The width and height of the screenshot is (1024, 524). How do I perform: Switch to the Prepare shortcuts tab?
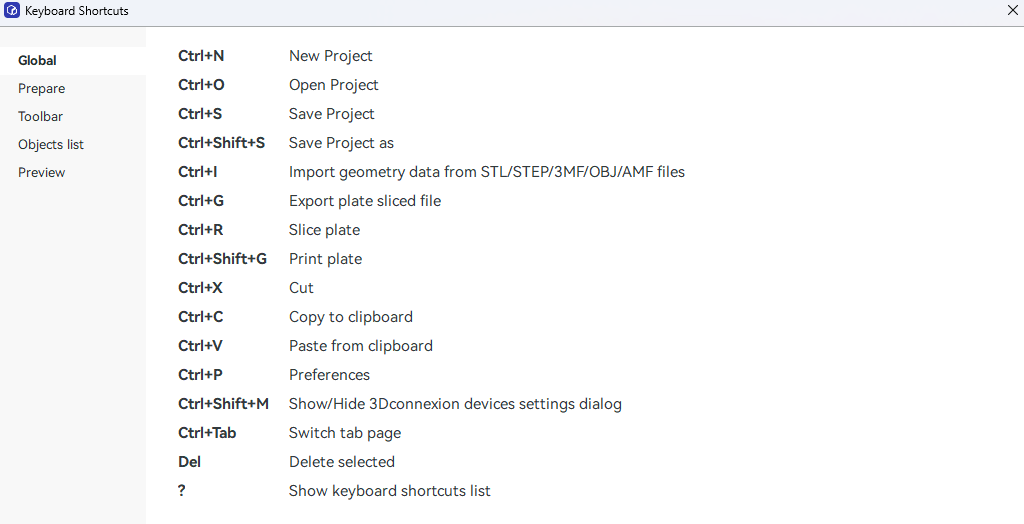click(x=41, y=89)
